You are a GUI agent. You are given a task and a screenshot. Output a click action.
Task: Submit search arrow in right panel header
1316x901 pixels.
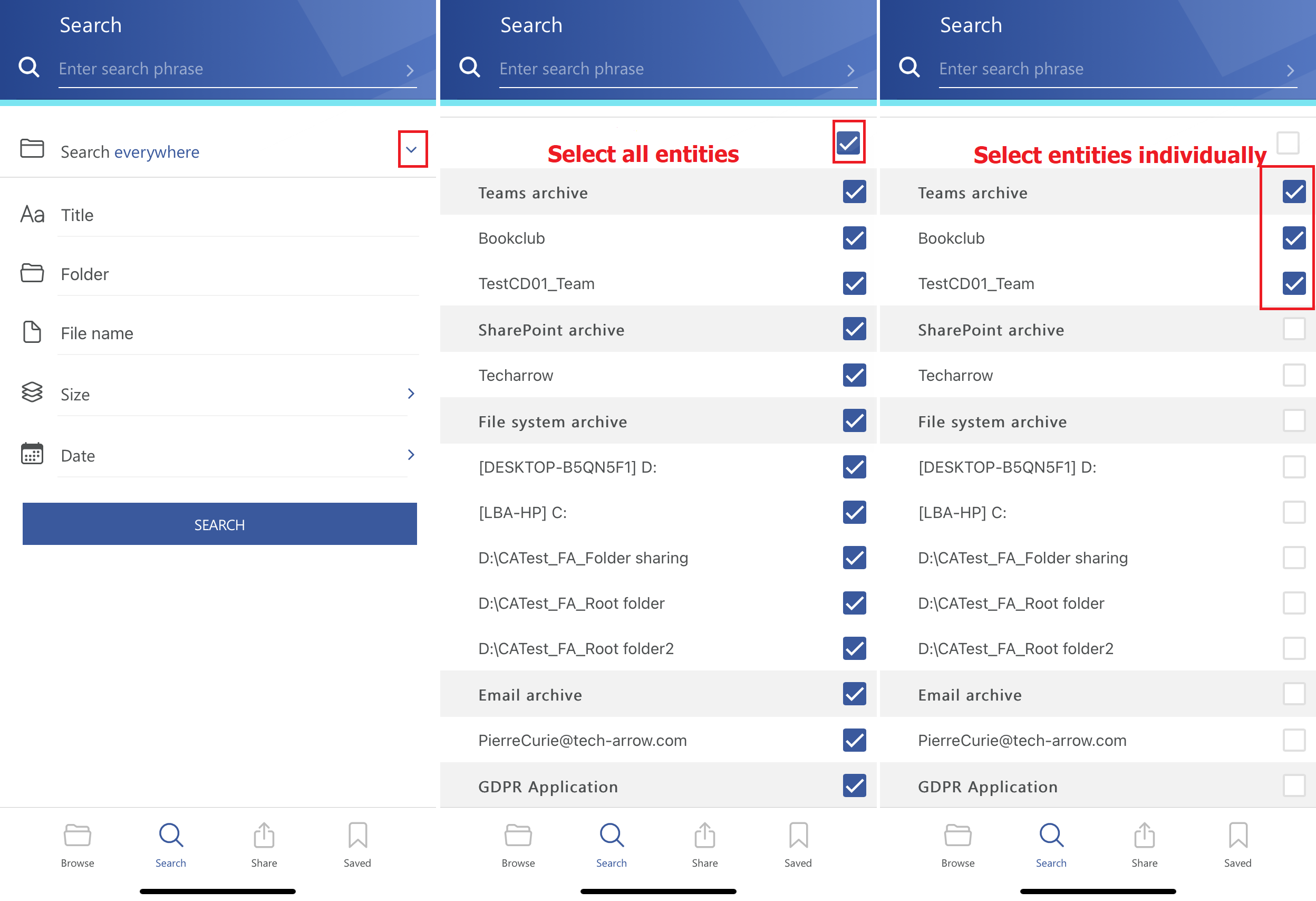pos(1290,70)
